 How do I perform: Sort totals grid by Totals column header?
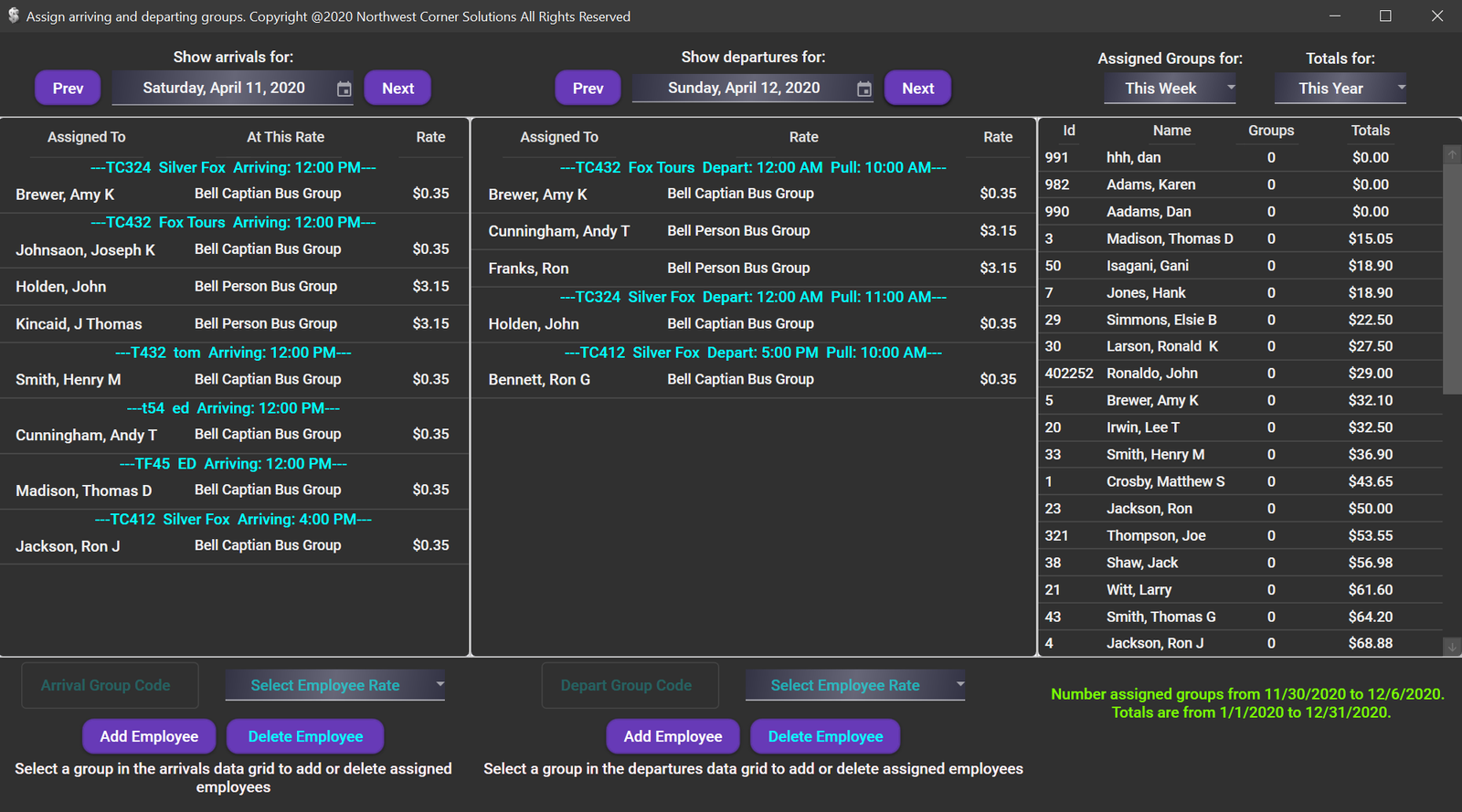(1370, 131)
